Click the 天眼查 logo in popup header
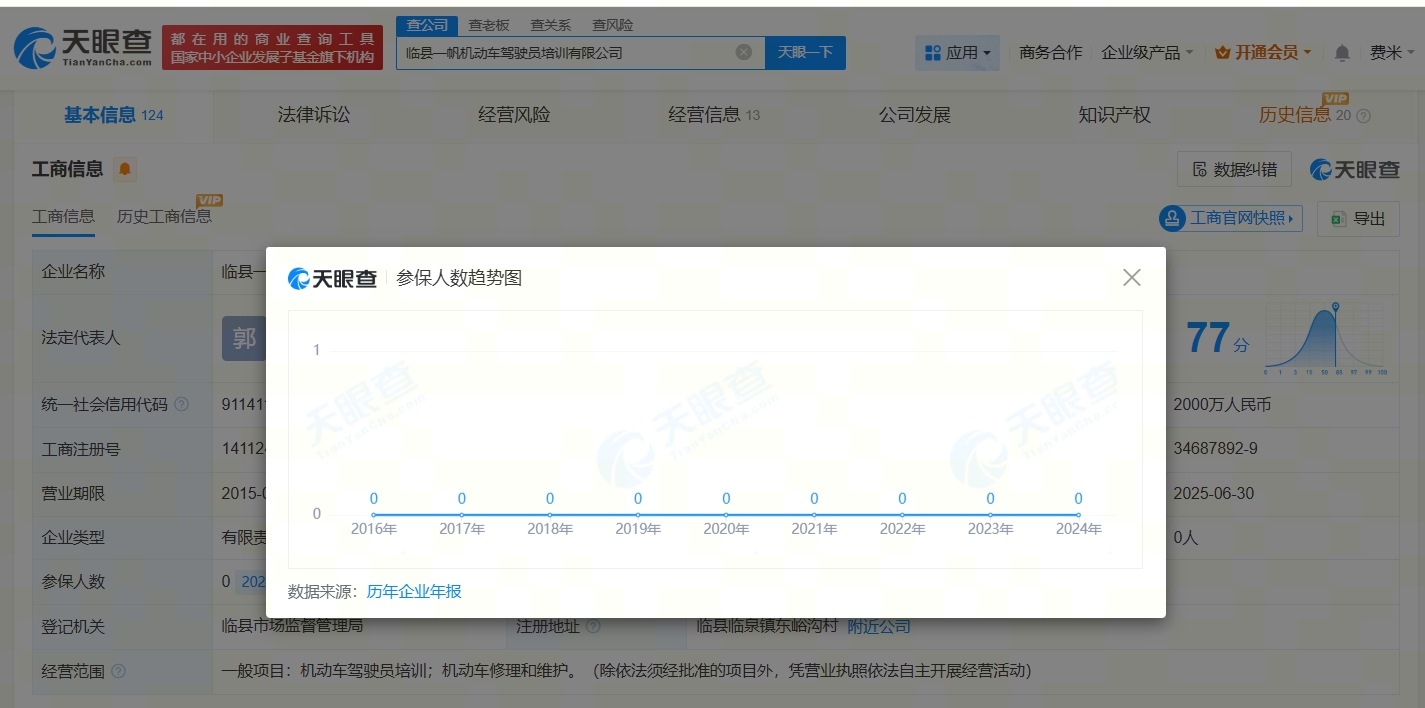The image size is (1425, 708). 332,278
